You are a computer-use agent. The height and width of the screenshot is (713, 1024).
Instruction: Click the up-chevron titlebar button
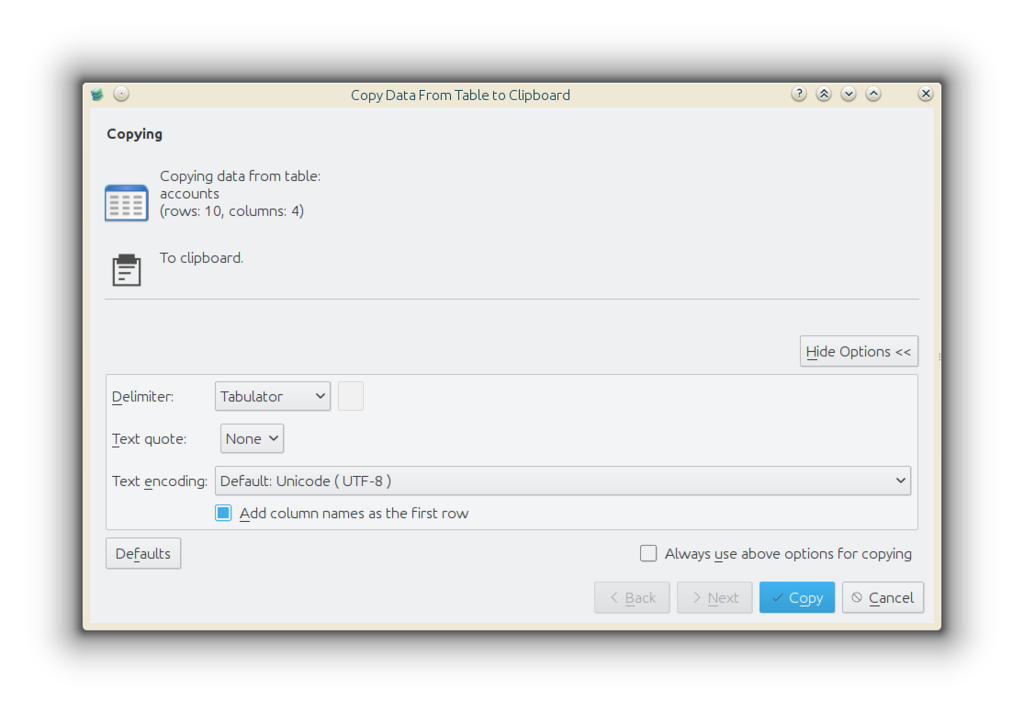tap(874, 94)
